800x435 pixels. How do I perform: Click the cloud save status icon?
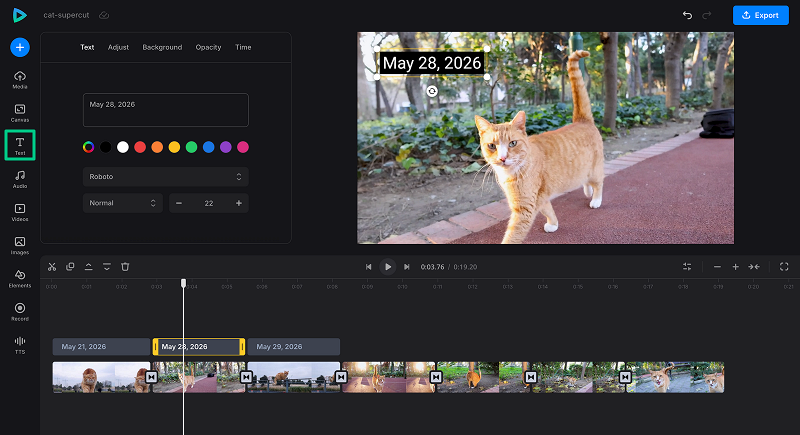pyautogui.click(x=104, y=15)
